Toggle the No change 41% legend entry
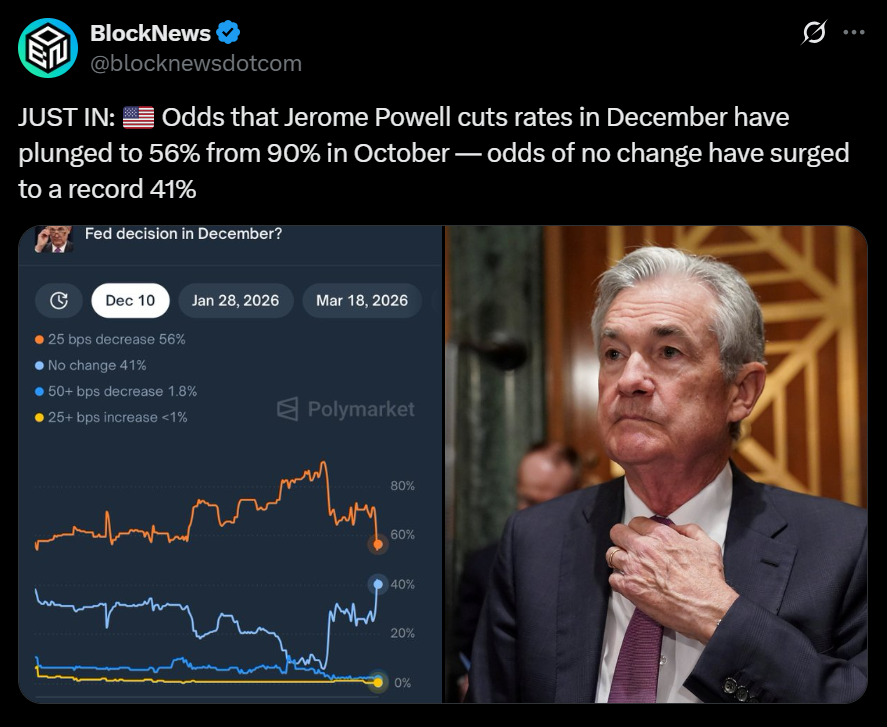887x727 pixels. coord(97,365)
